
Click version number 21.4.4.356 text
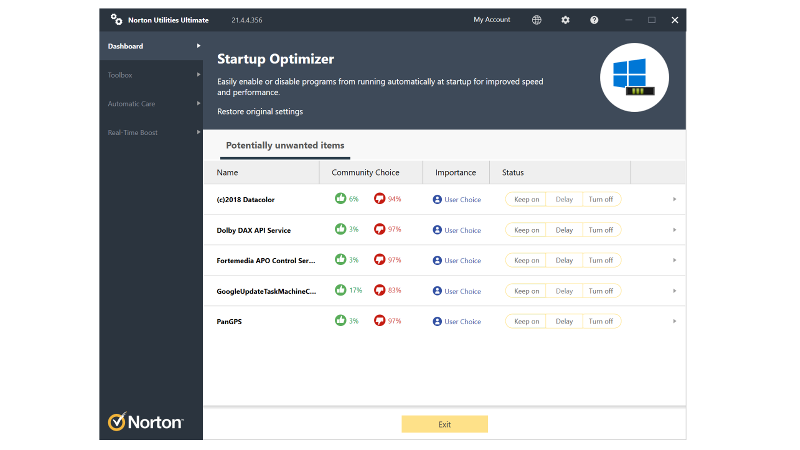(x=247, y=20)
